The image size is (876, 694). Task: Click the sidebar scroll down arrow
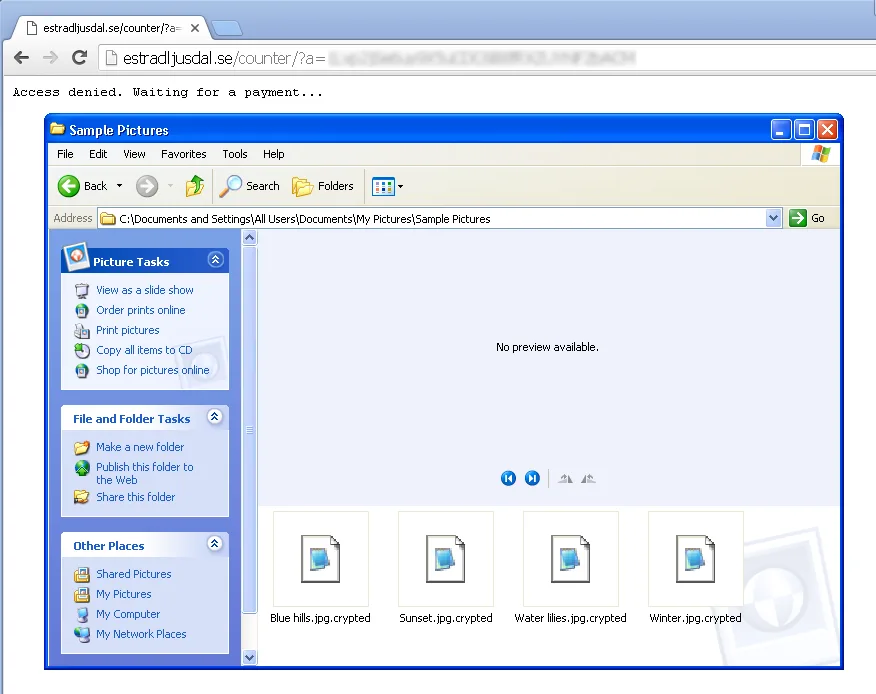250,658
